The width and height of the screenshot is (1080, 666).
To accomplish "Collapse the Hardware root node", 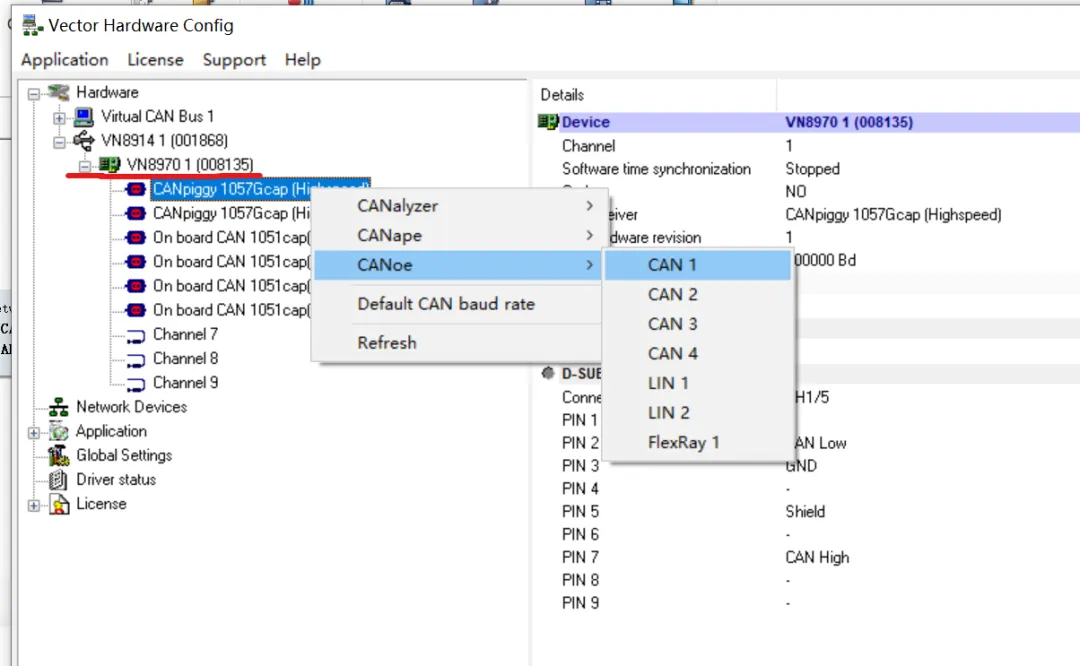I will point(34,93).
